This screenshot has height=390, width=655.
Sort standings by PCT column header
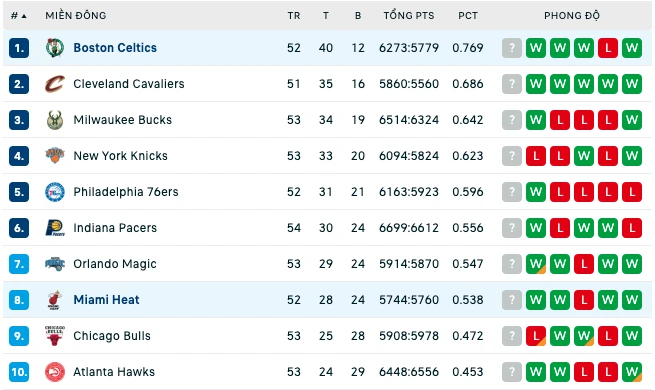[x=467, y=16]
